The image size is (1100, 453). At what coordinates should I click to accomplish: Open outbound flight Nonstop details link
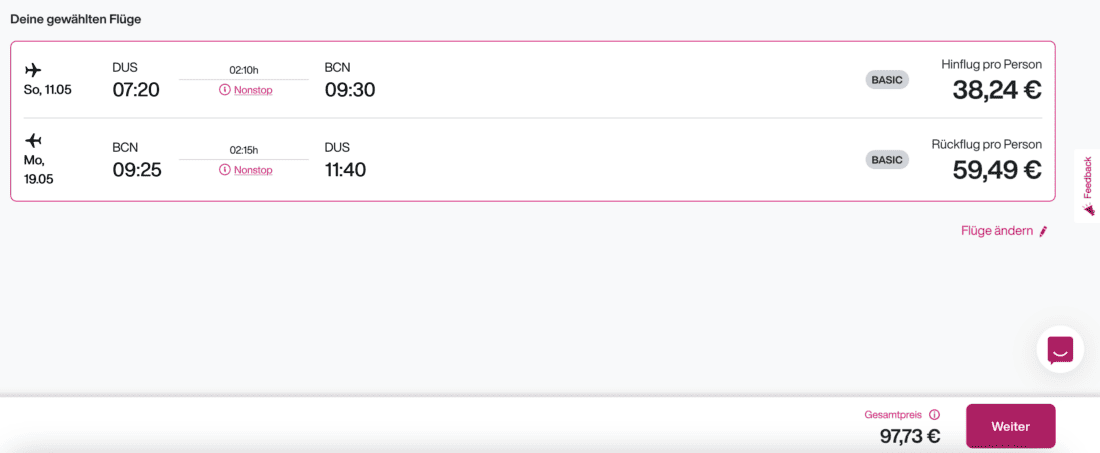pyautogui.click(x=253, y=90)
